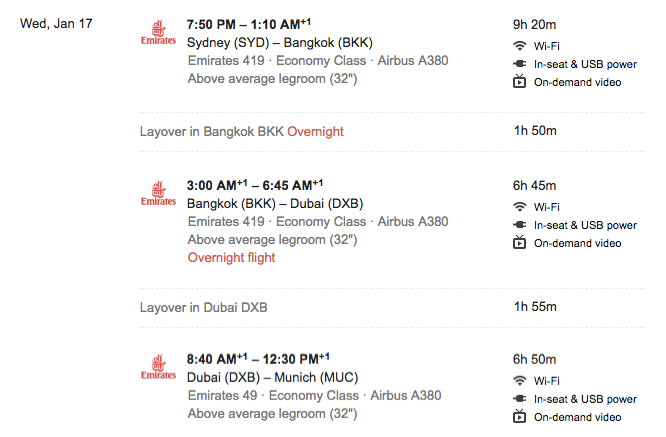The height and width of the screenshot is (437, 666).
Task: Select the Sydney (SYD) – Bangkok (BKK) route
Action: (280, 42)
